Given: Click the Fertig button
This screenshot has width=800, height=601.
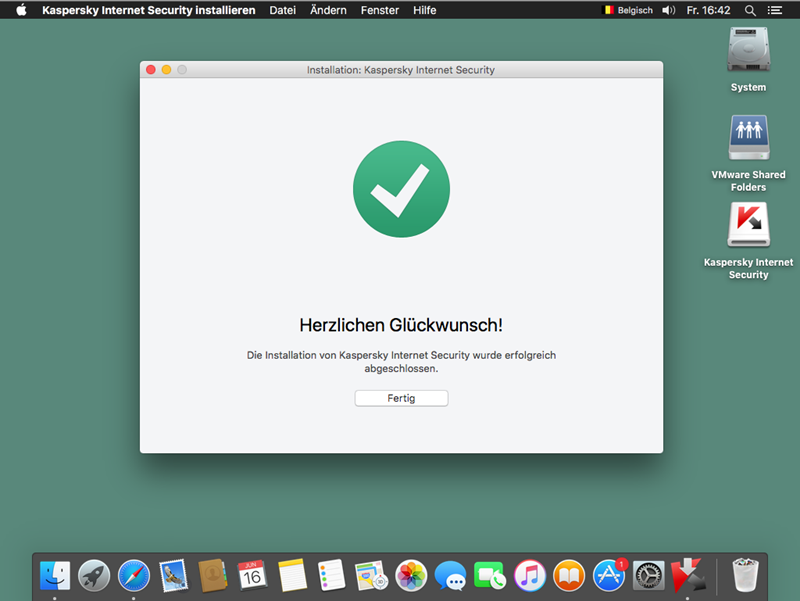Looking at the screenshot, I should coord(401,398).
